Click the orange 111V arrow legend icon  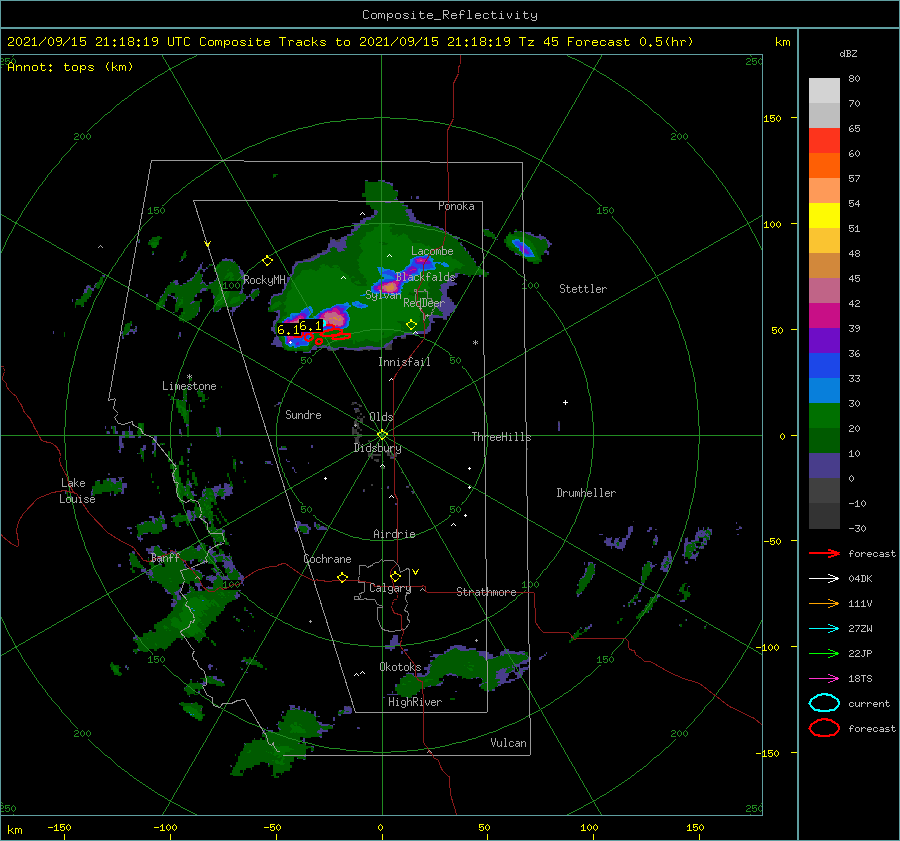tap(824, 603)
